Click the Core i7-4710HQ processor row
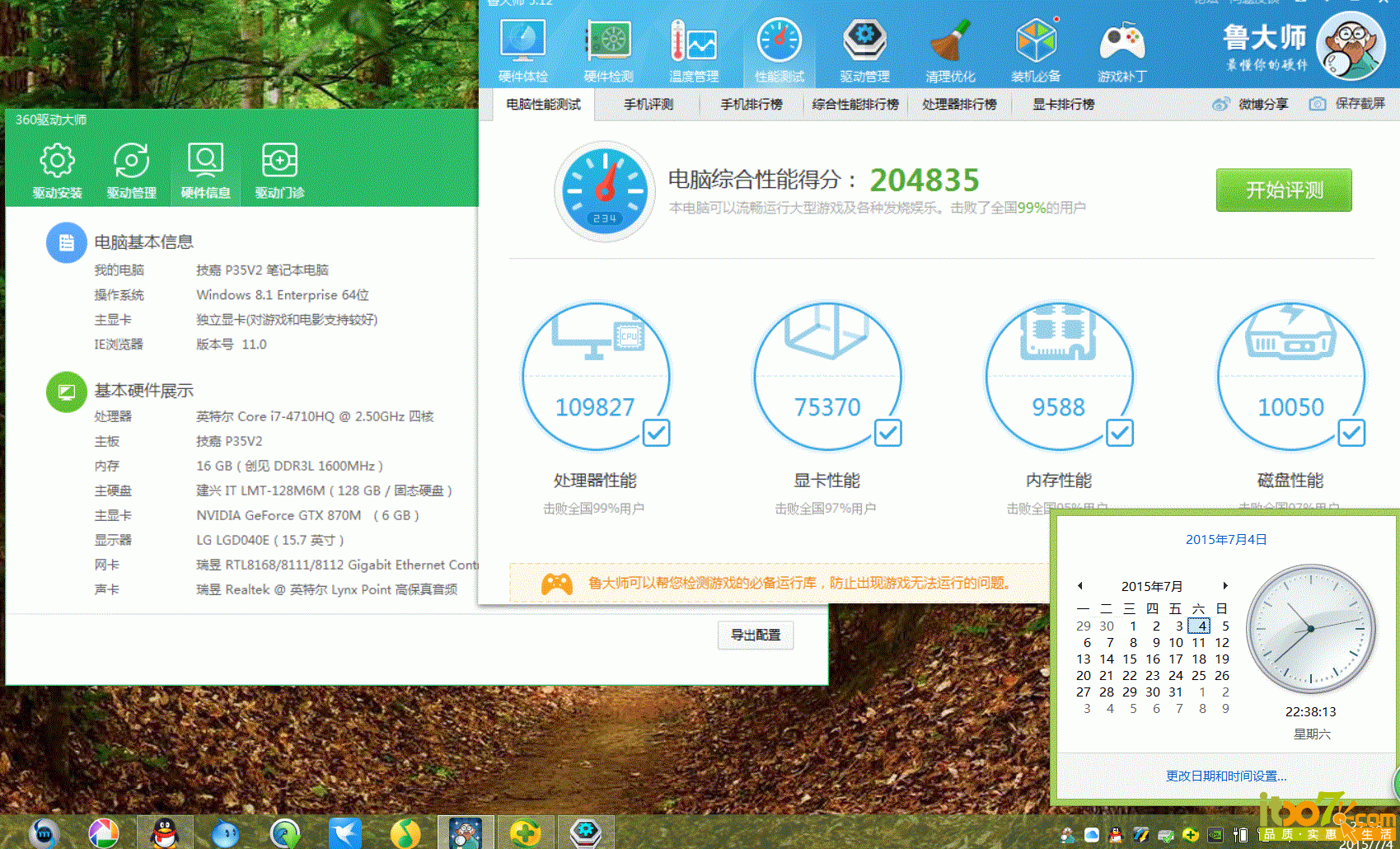1400x849 pixels. (x=264, y=417)
